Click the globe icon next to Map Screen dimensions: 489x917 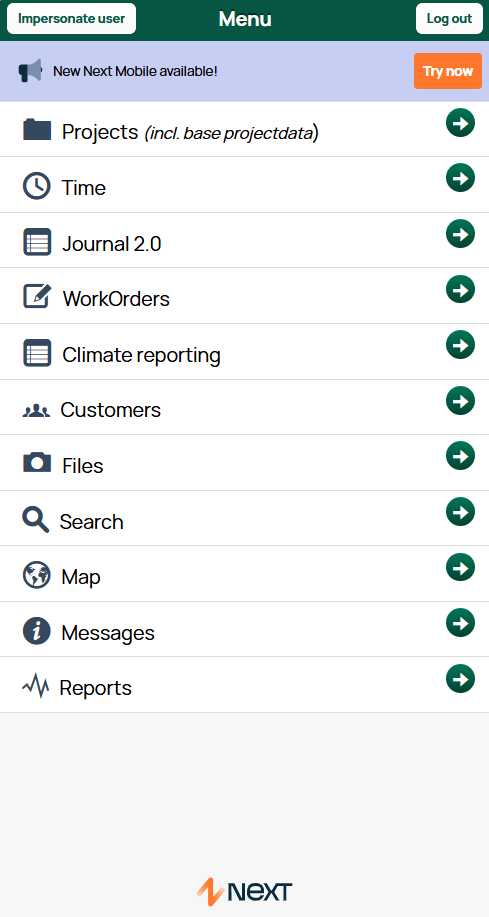click(37, 574)
